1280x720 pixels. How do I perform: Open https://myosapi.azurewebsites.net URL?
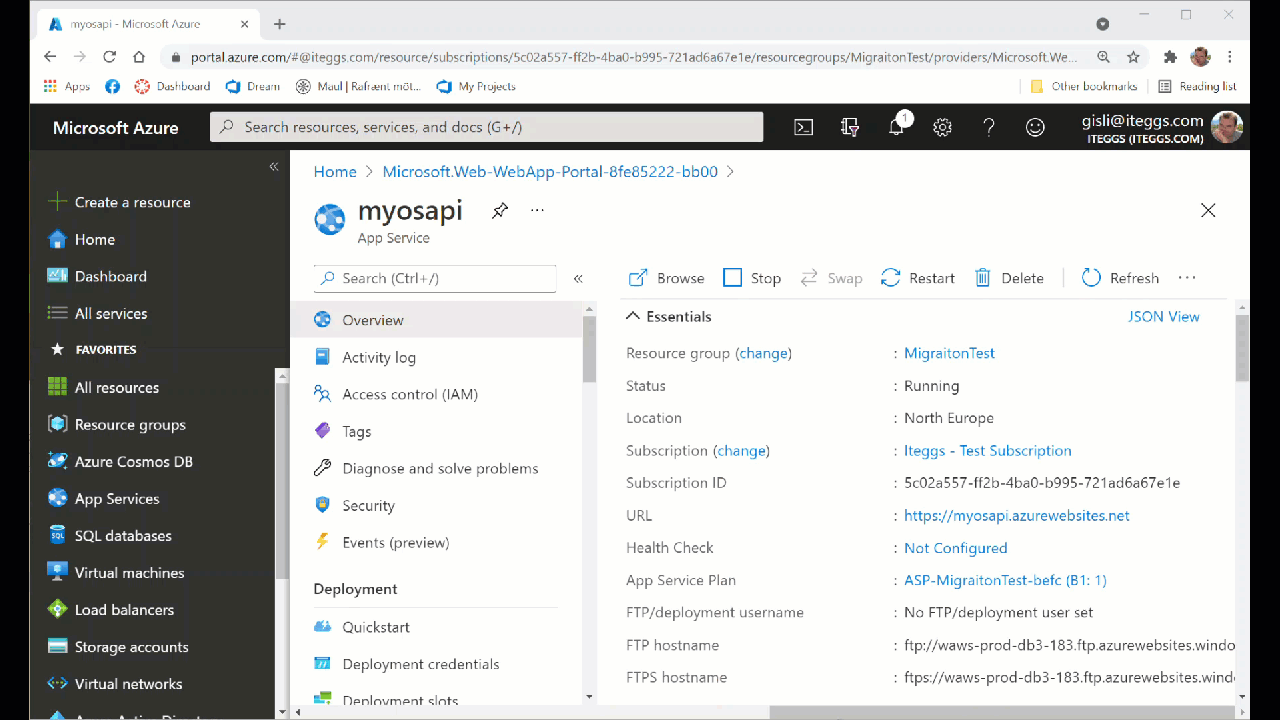coord(1017,515)
